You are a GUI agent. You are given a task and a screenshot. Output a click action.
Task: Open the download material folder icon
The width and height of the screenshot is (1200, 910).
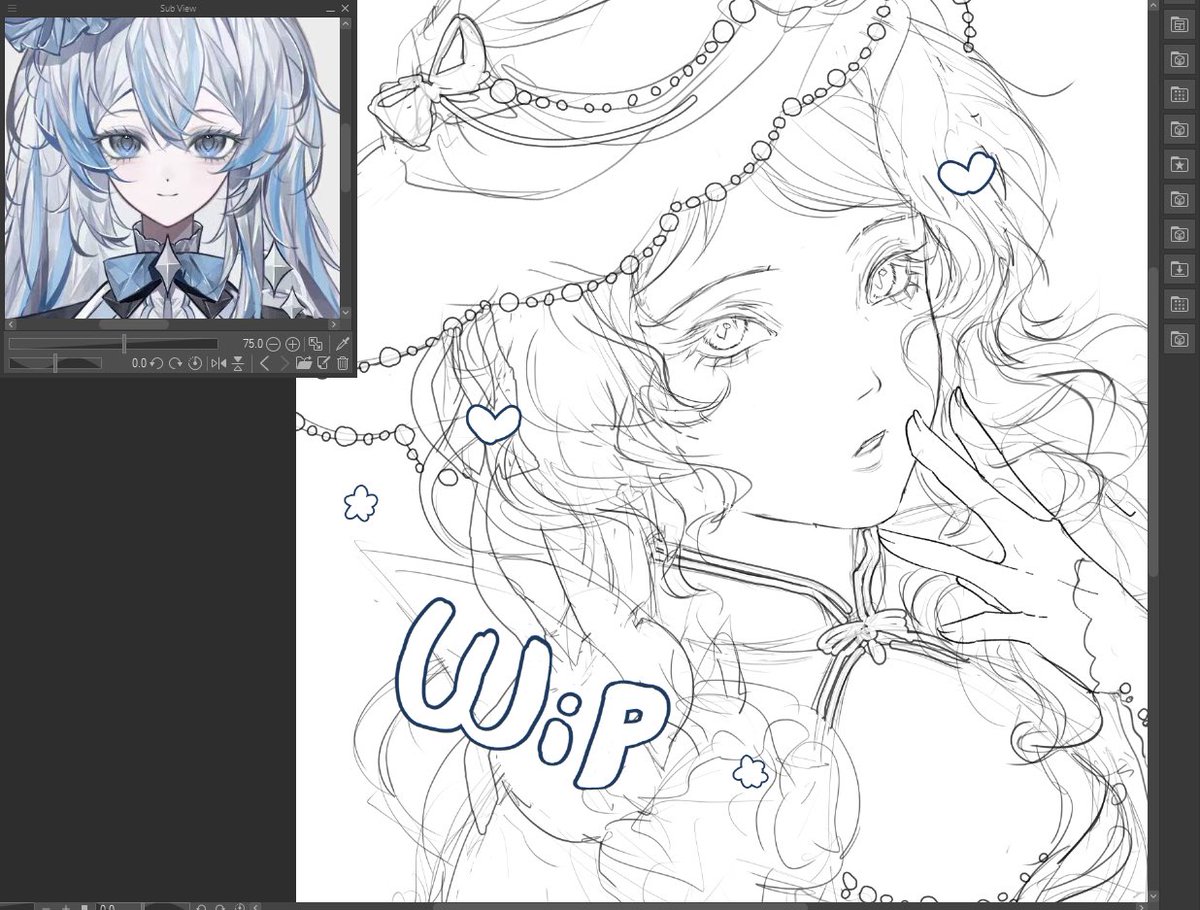tap(1180, 269)
